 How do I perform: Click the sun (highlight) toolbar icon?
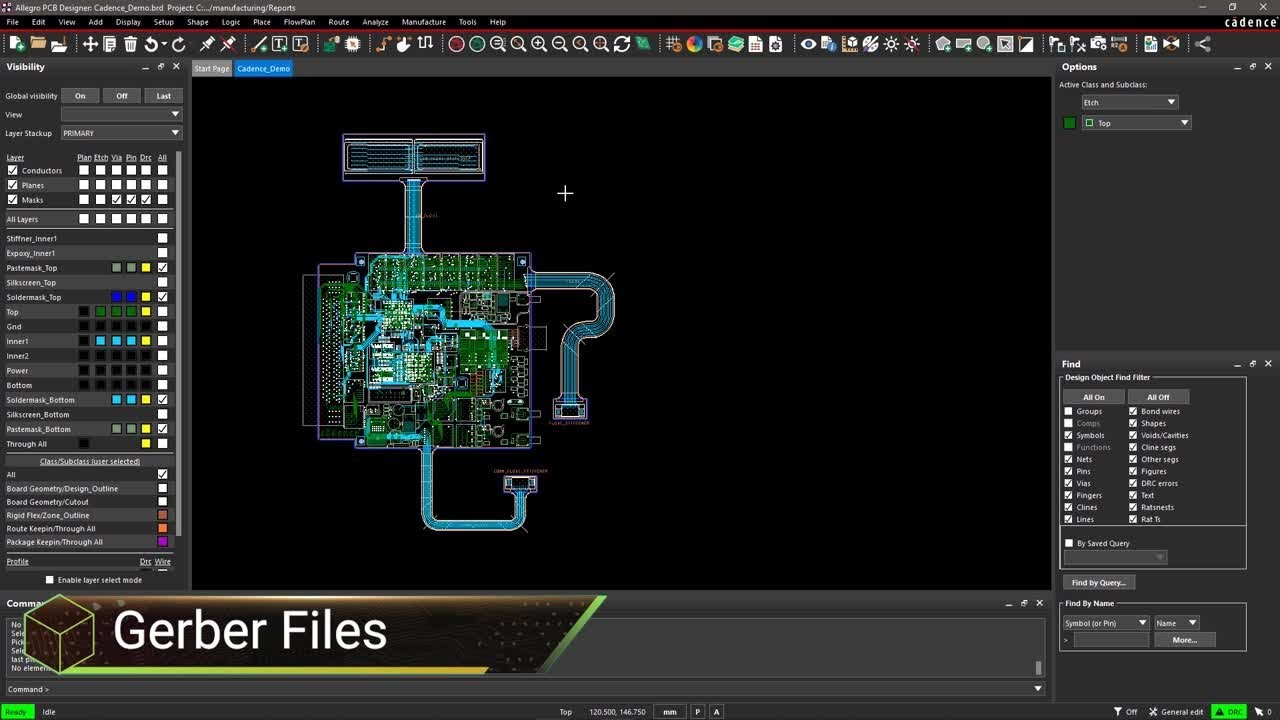point(891,44)
